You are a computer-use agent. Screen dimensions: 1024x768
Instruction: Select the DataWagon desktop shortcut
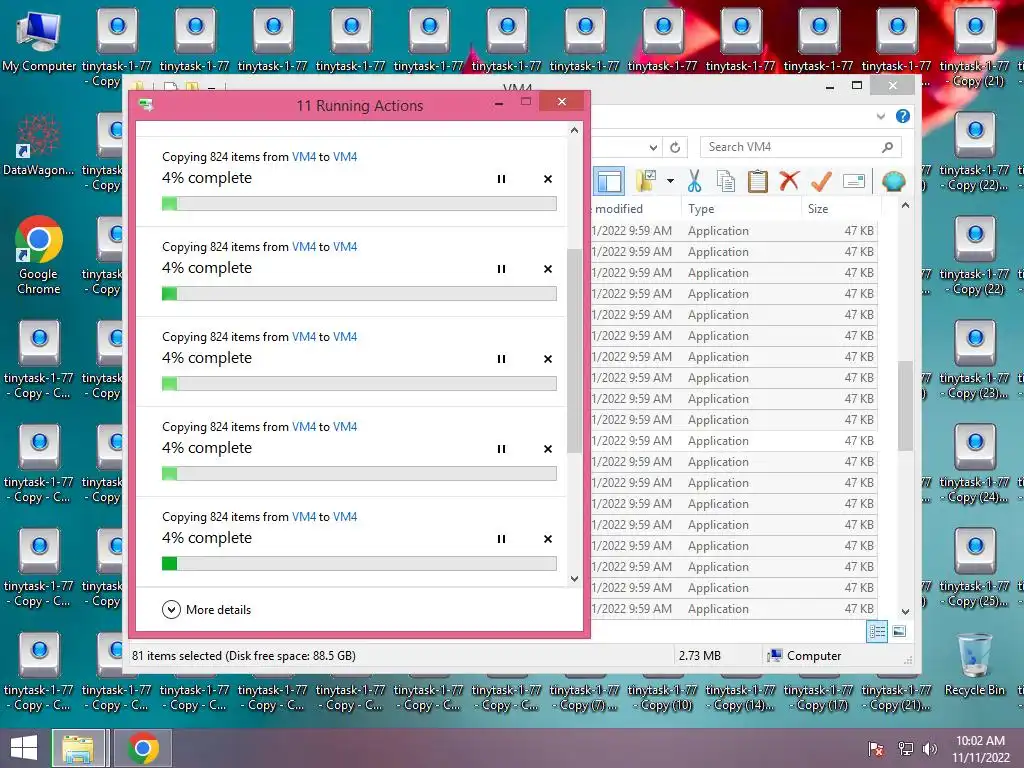coord(39,144)
